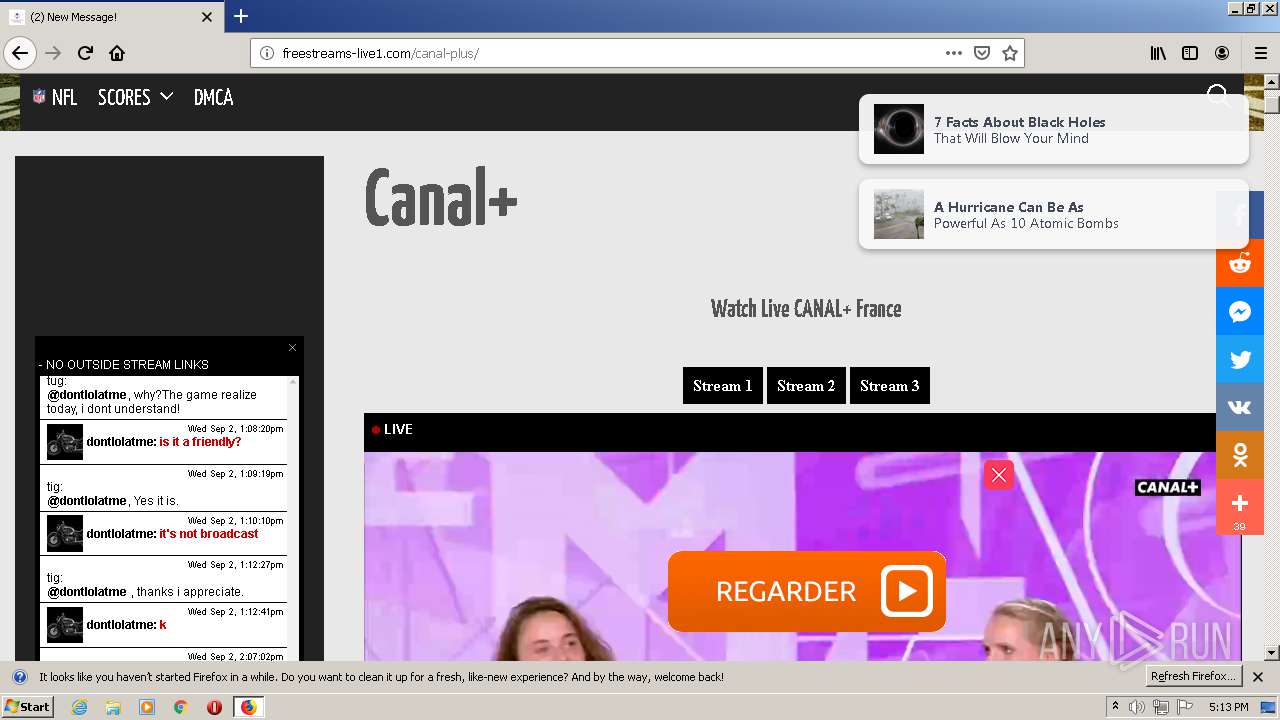Image resolution: width=1280 pixels, height=720 pixels.
Task: Switch to Stream 2
Action: 806,386
